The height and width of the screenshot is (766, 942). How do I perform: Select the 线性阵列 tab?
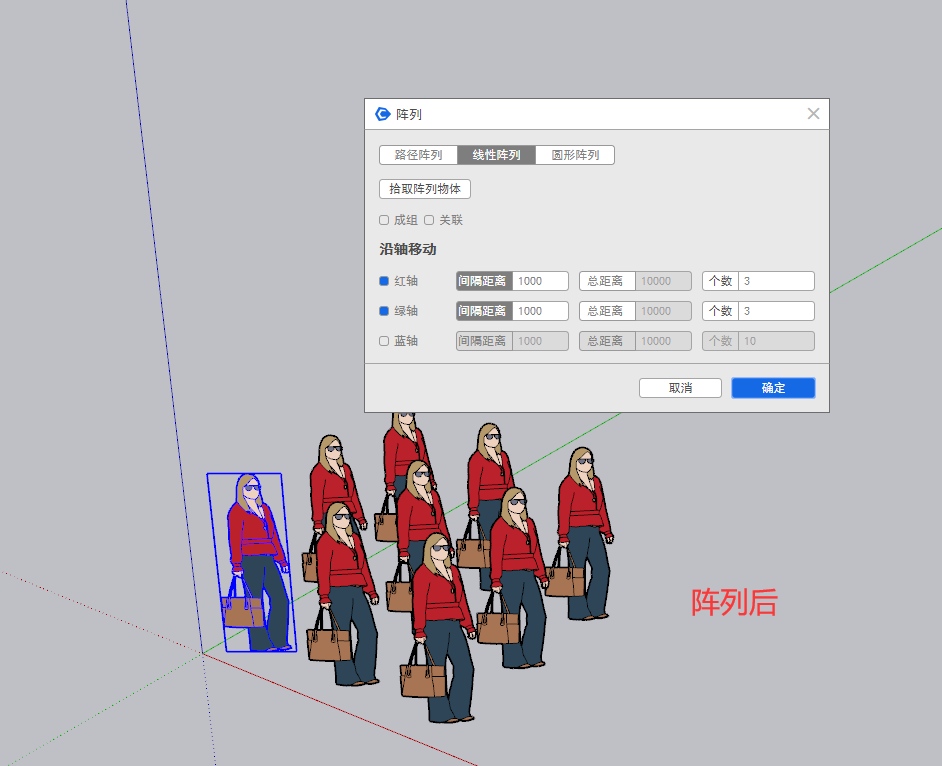496,155
